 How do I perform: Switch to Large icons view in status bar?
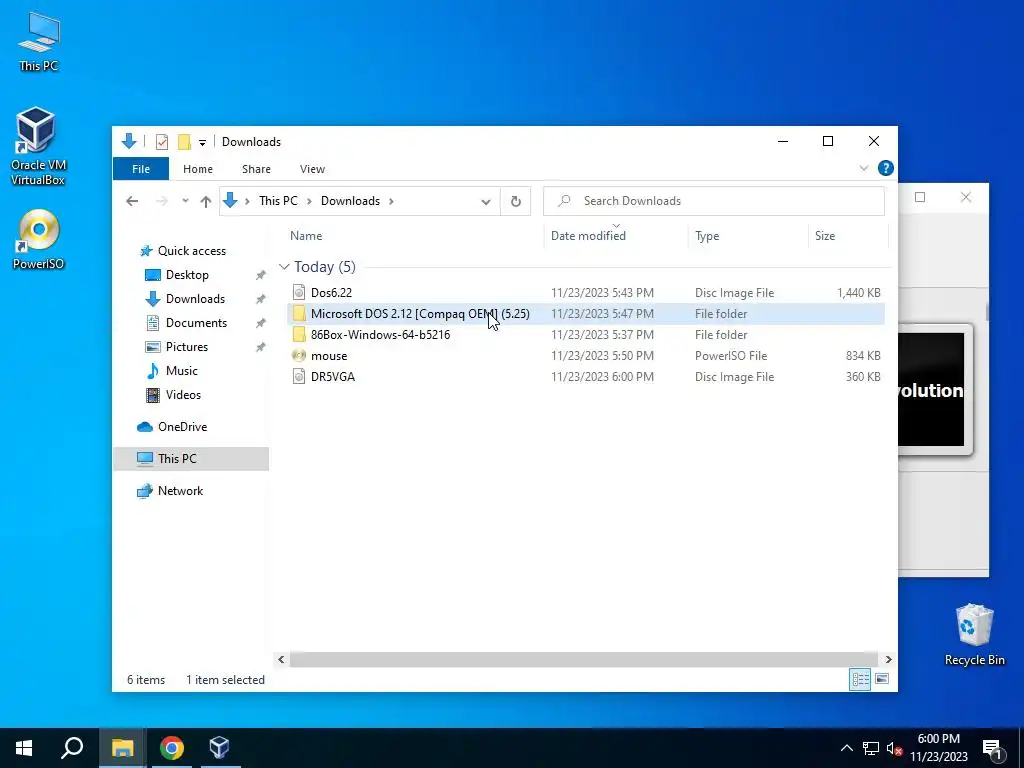click(882, 679)
